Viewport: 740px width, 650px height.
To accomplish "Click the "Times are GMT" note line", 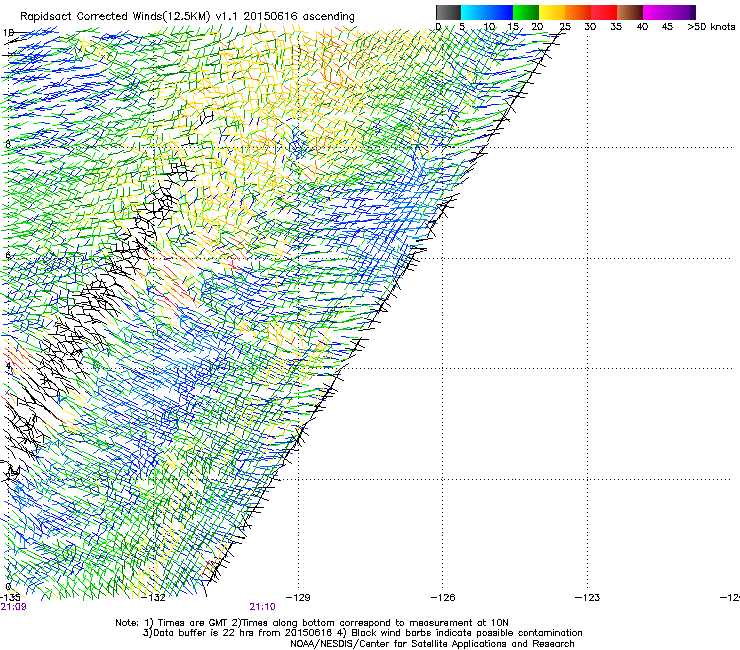I will [x=312, y=623].
